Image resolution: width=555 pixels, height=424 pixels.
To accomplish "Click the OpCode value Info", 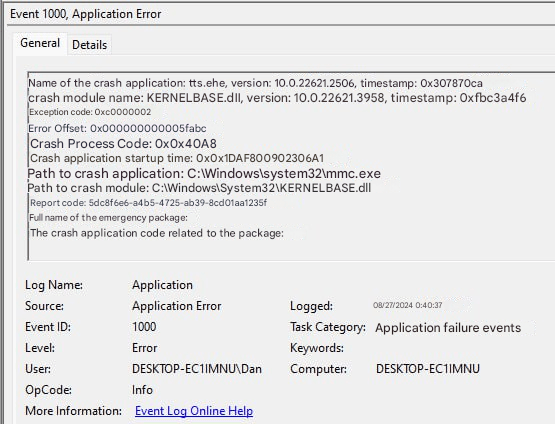I will [x=142, y=390].
